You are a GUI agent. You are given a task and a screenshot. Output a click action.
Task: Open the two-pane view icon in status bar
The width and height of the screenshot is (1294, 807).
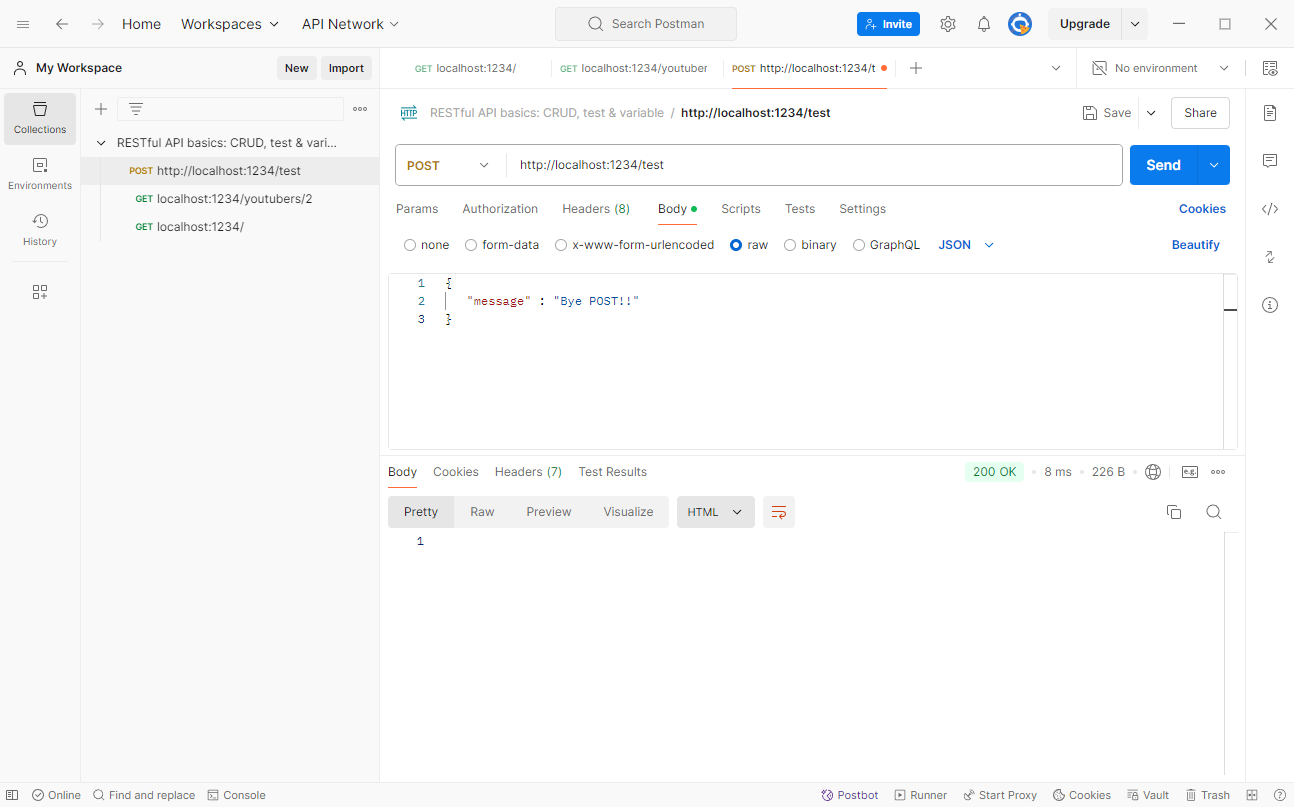click(1252, 795)
